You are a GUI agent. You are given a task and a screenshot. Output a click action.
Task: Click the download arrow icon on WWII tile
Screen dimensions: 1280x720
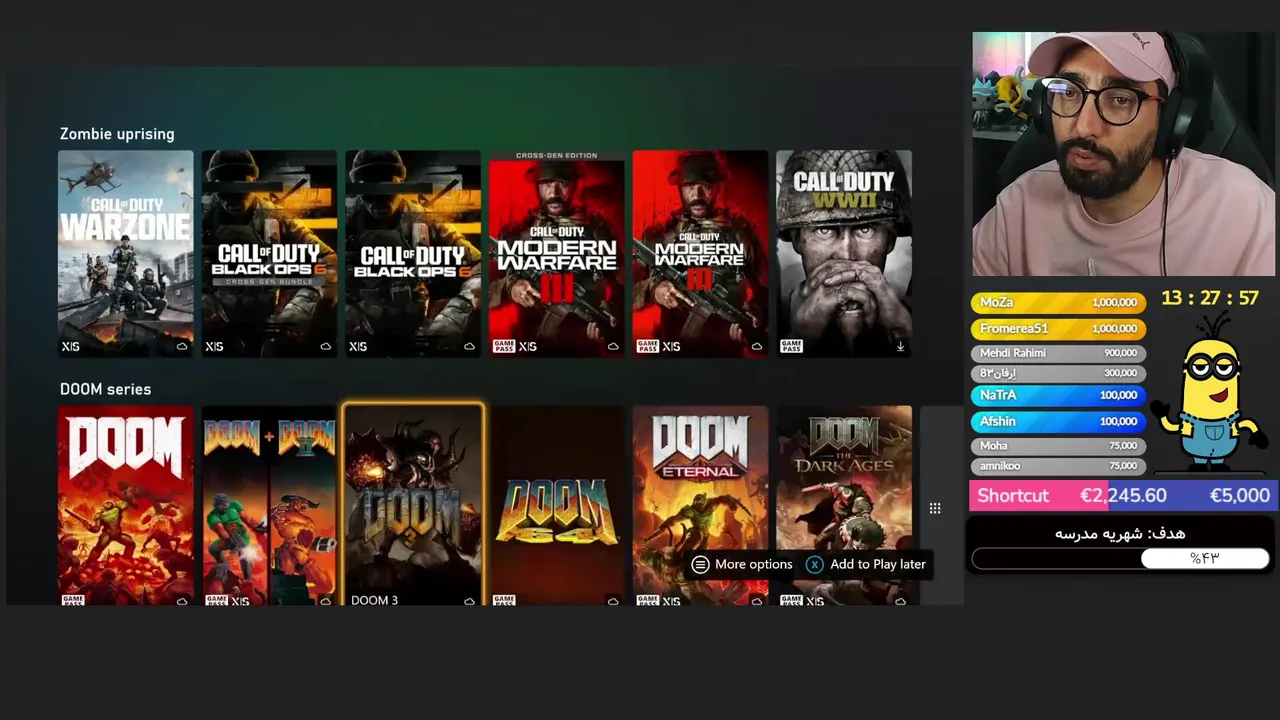tap(900, 347)
